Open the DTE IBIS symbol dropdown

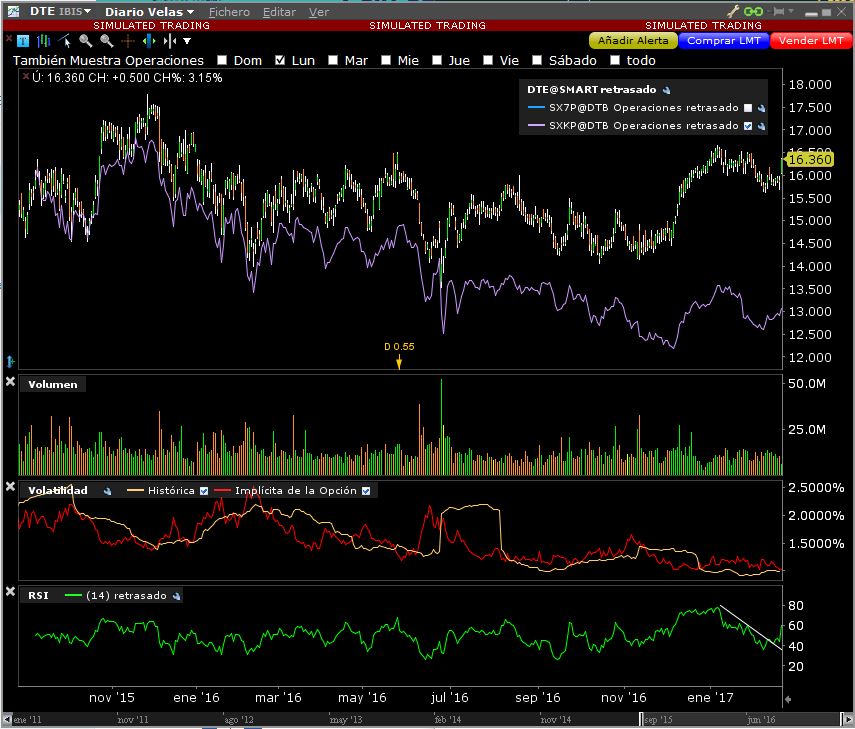point(60,11)
